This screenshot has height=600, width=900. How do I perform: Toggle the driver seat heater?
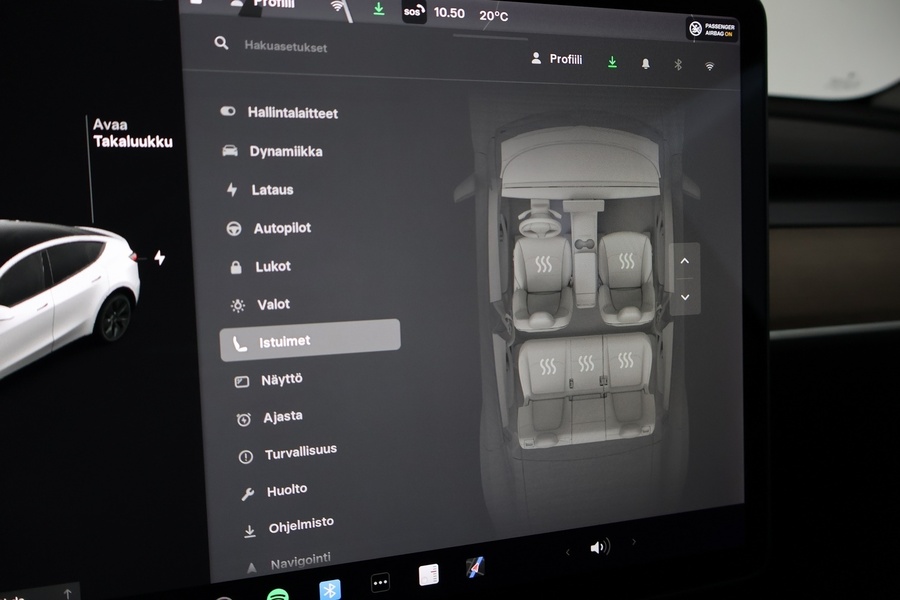(541, 263)
